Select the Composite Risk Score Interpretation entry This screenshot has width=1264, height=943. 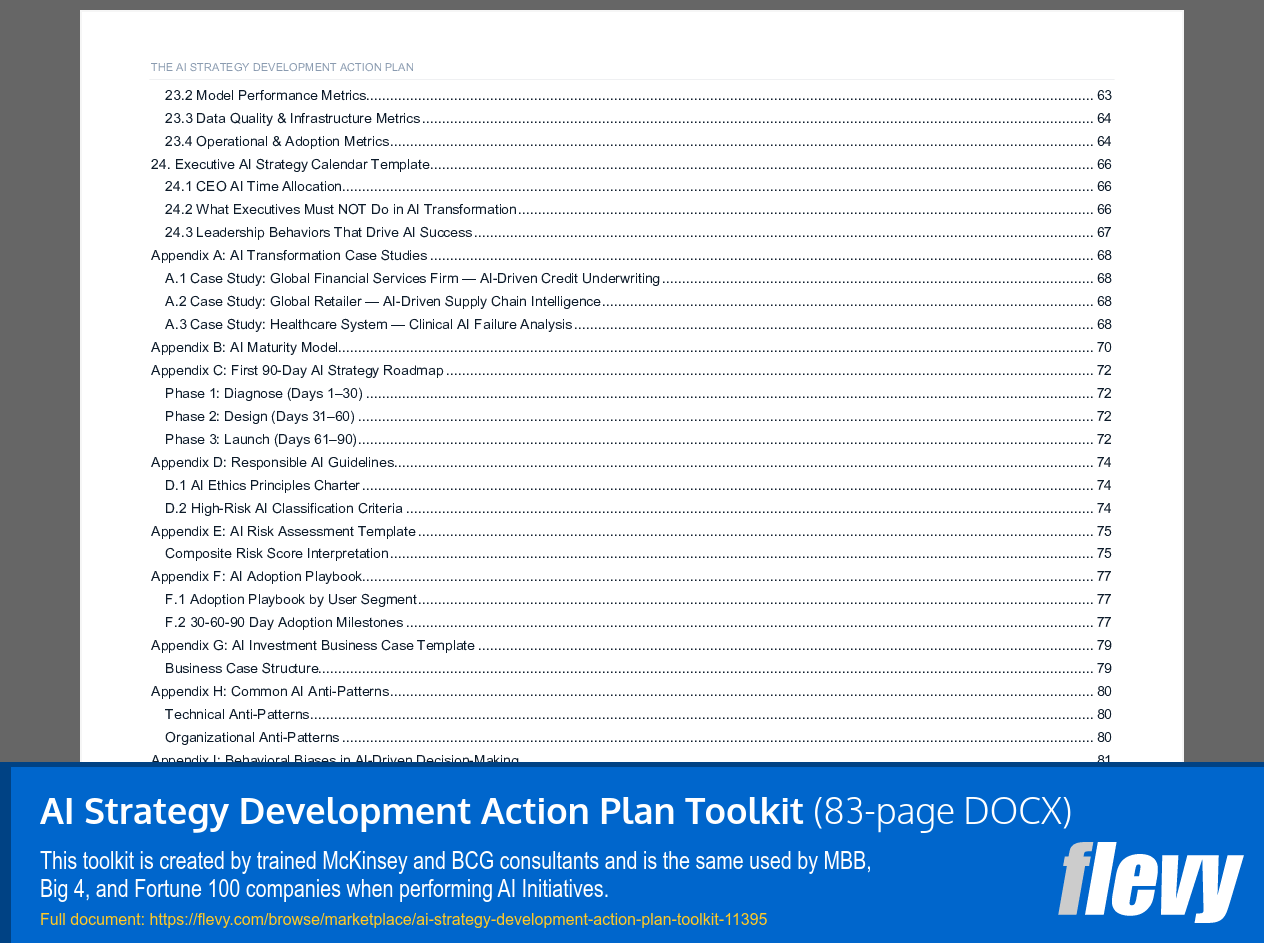tap(276, 553)
